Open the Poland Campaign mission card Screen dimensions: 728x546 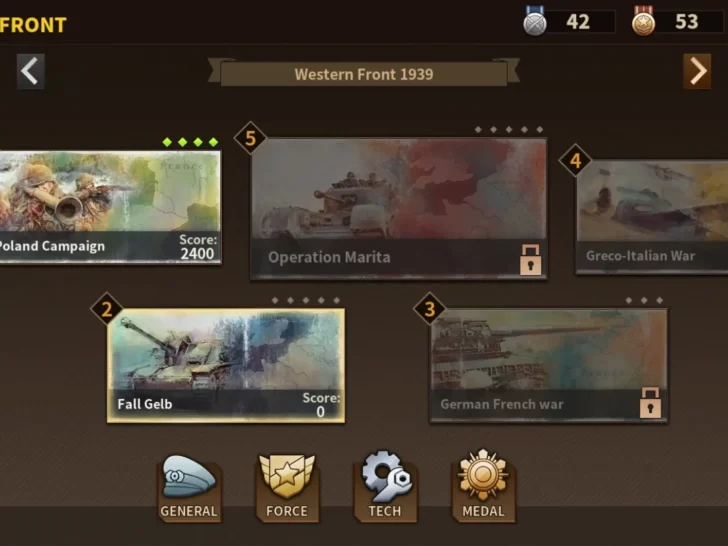click(110, 207)
